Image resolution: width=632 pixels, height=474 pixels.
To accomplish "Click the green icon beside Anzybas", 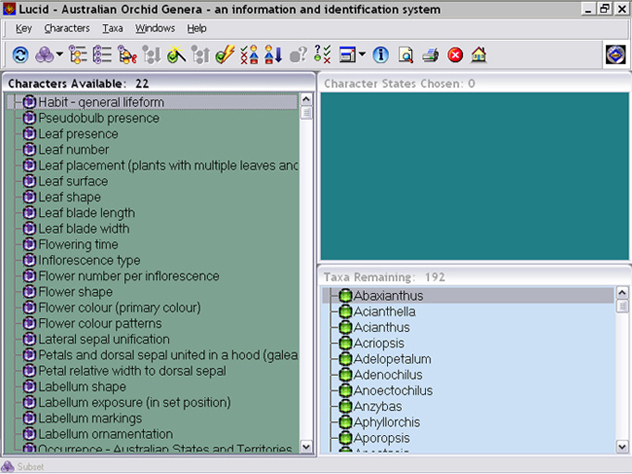I will tap(345, 406).
